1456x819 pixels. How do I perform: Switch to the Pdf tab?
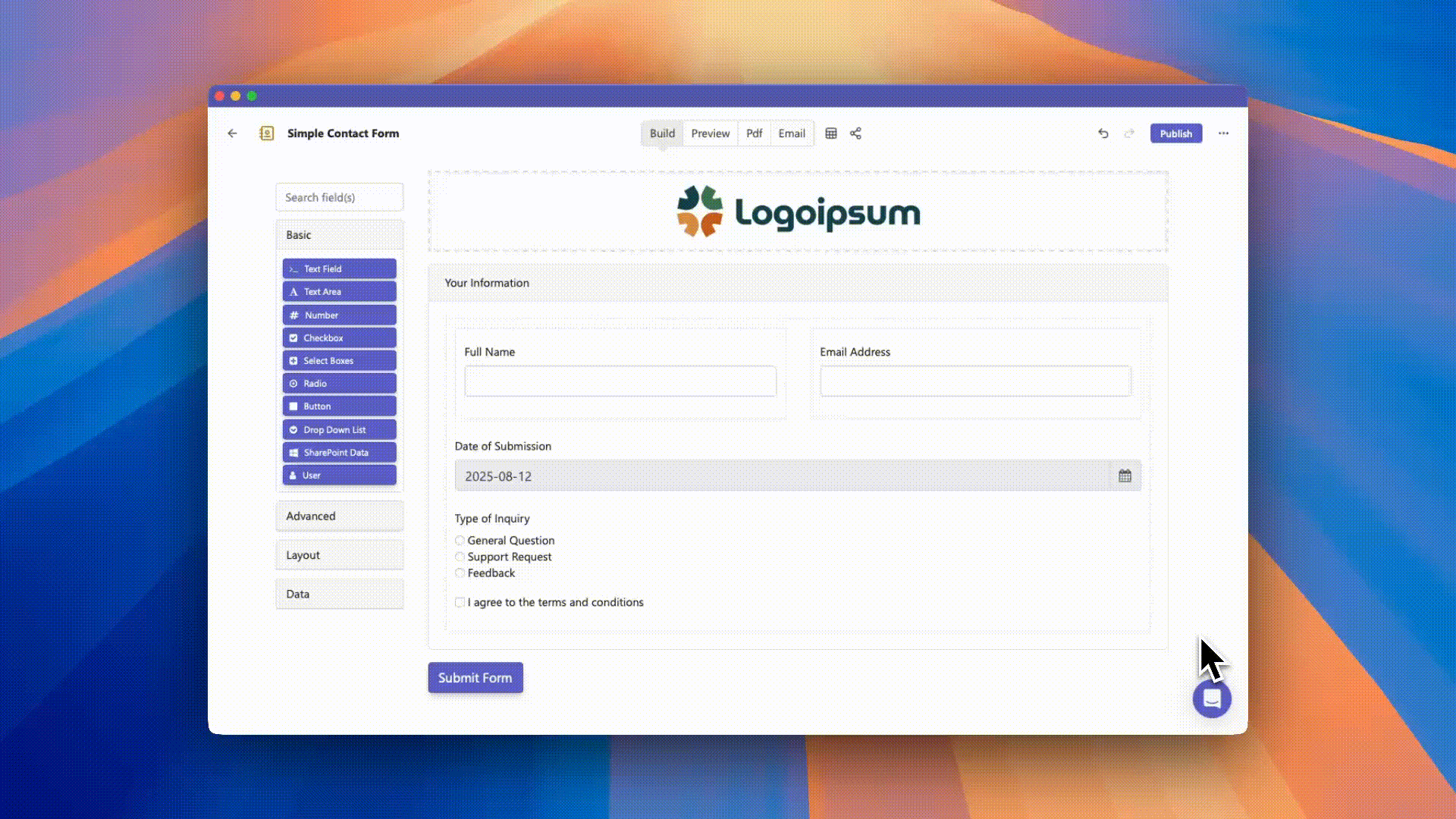(754, 133)
